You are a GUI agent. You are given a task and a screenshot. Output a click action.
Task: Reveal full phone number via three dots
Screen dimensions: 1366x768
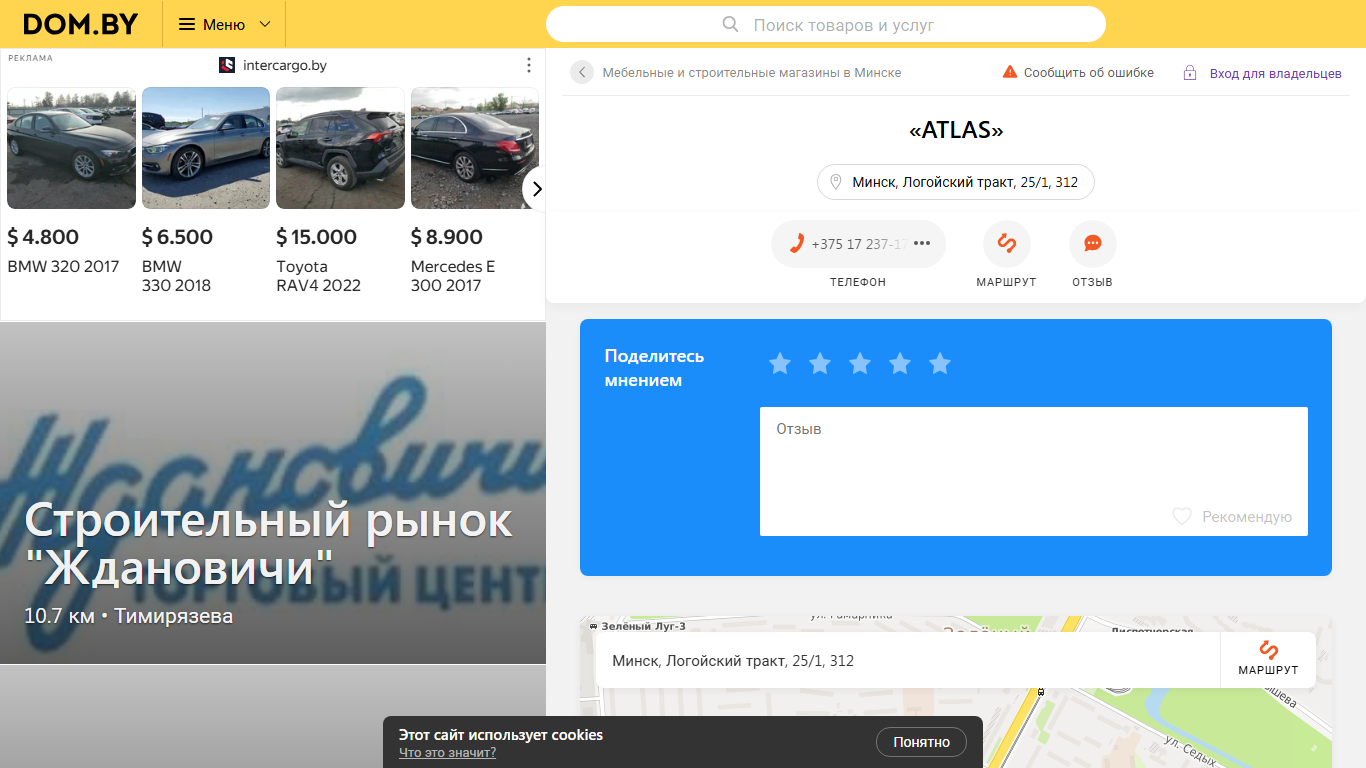pos(922,244)
